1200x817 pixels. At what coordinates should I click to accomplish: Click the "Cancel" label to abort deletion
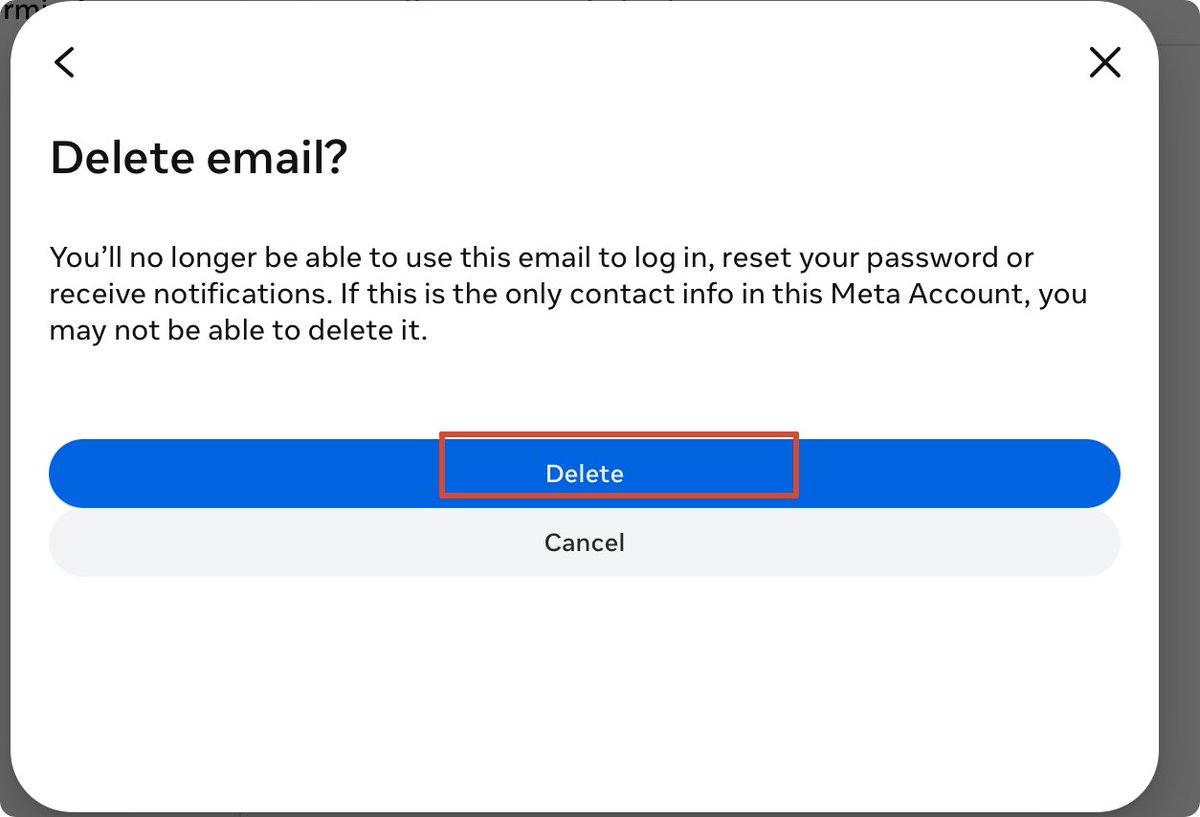pos(584,542)
